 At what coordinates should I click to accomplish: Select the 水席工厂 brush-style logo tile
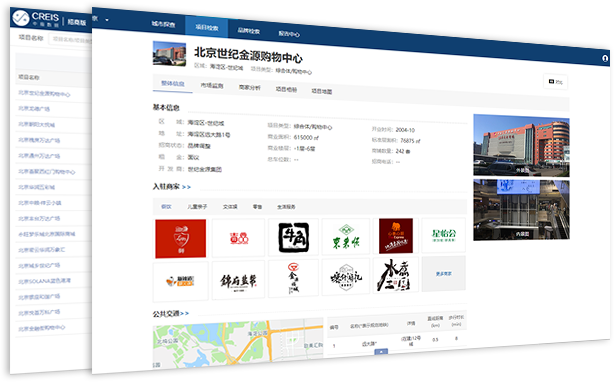(x=395, y=275)
